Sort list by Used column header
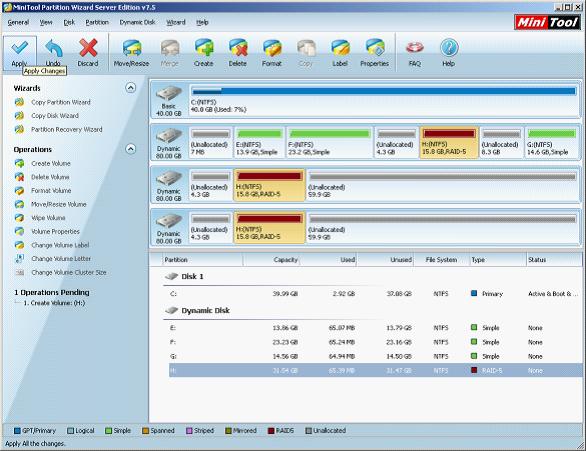 [x=329, y=260]
